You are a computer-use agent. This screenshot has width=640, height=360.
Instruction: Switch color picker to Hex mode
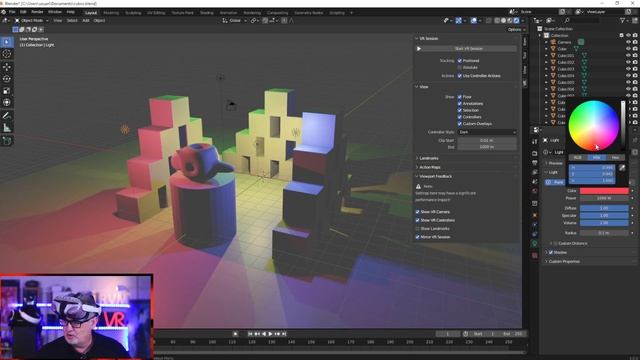[616, 158]
